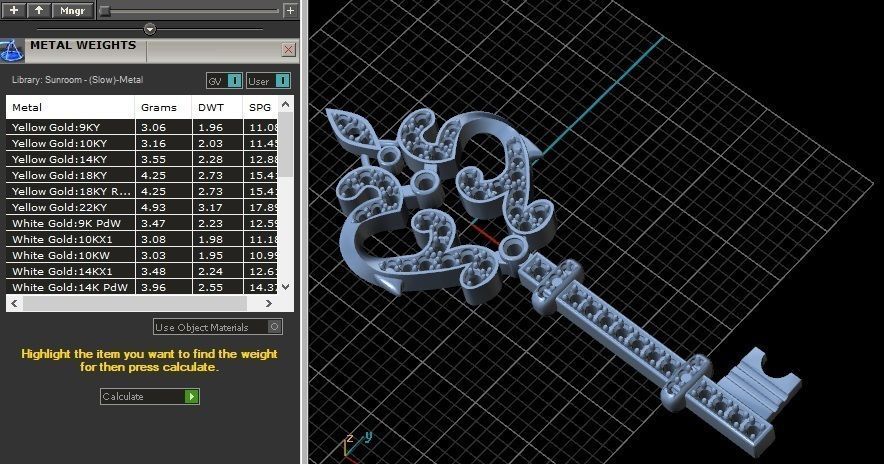Select the White Gold:9K PdW row
Viewport: 884px width, 464px height.
(x=142, y=223)
